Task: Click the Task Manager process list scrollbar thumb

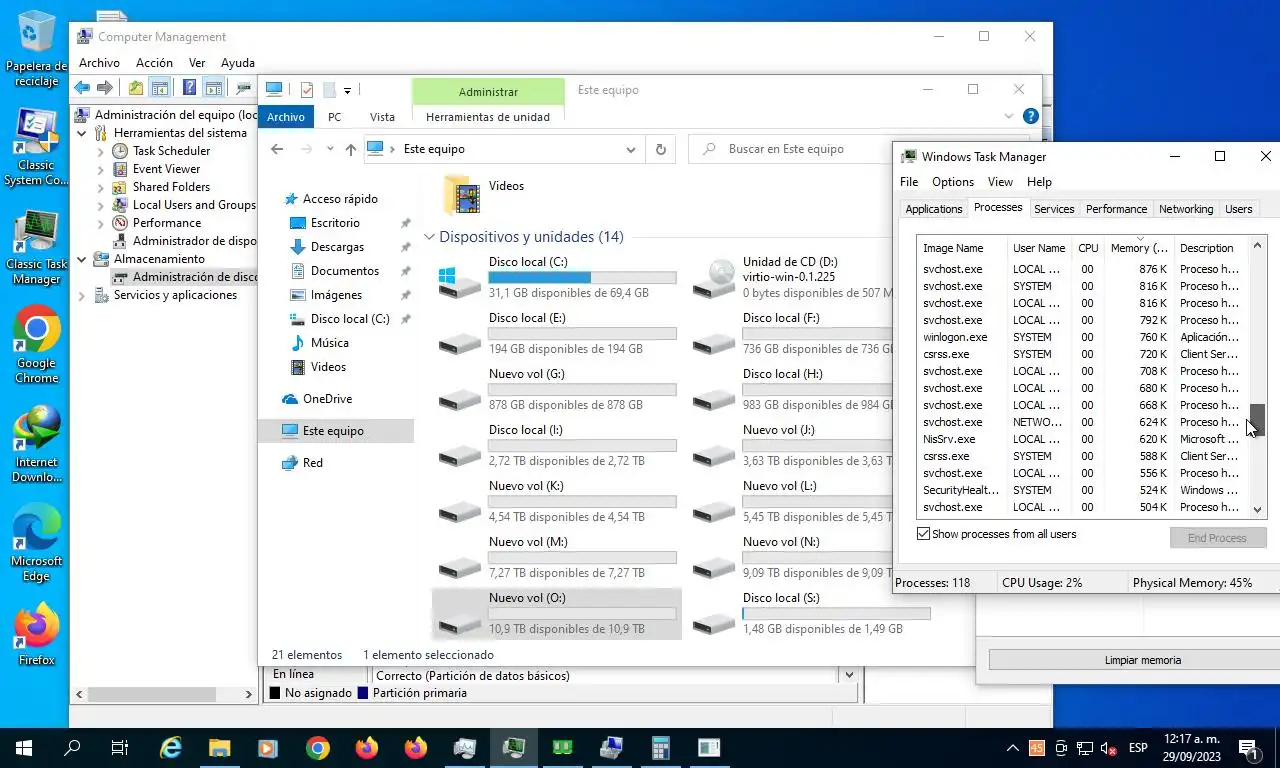Action: tap(1257, 420)
